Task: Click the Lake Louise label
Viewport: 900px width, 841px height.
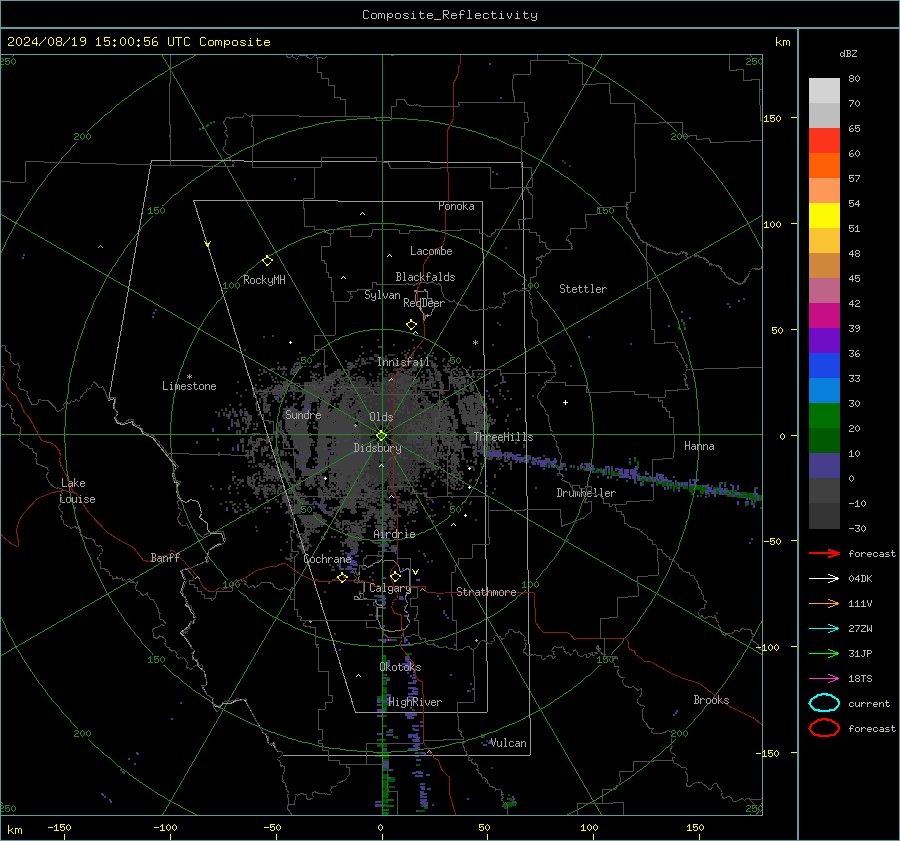Action: [78, 491]
